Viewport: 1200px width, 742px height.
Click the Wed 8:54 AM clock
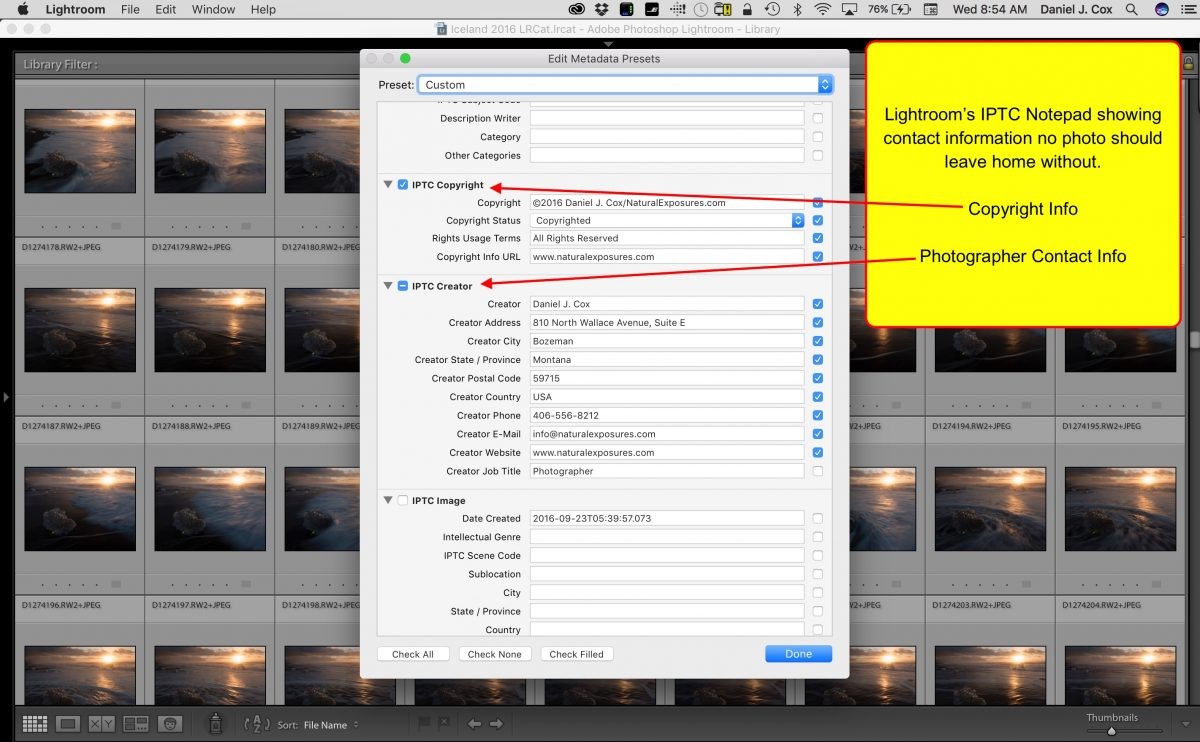pyautogui.click(x=990, y=9)
